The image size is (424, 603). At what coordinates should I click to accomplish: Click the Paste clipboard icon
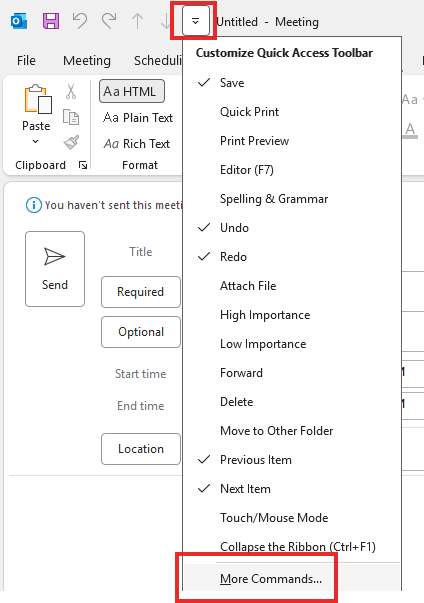tap(38, 99)
